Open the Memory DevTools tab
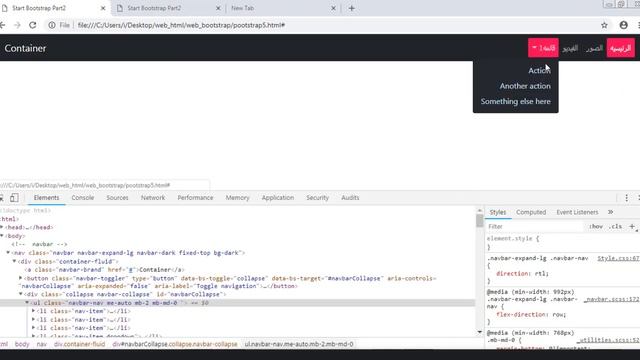 pyautogui.click(x=237, y=198)
